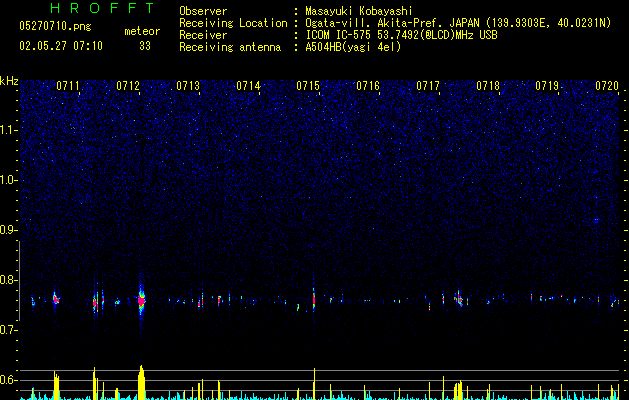Click the 0717 time marker
The width and height of the screenshot is (629, 400).
pos(428,85)
